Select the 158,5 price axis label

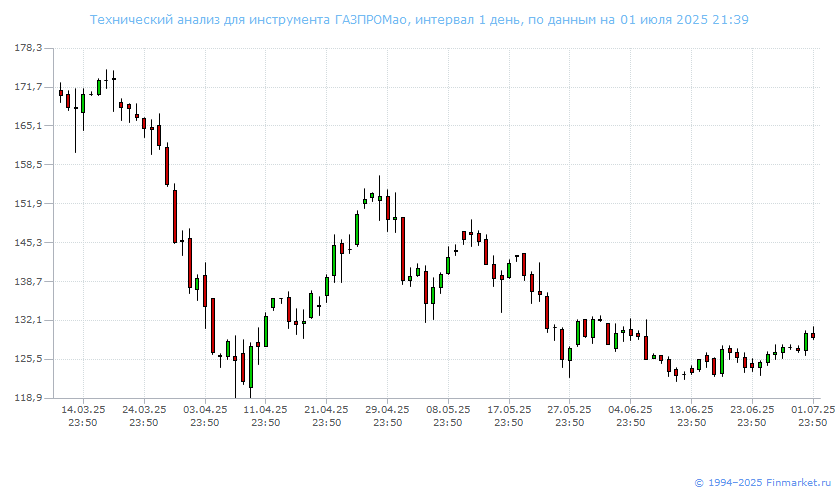tap(28, 164)
